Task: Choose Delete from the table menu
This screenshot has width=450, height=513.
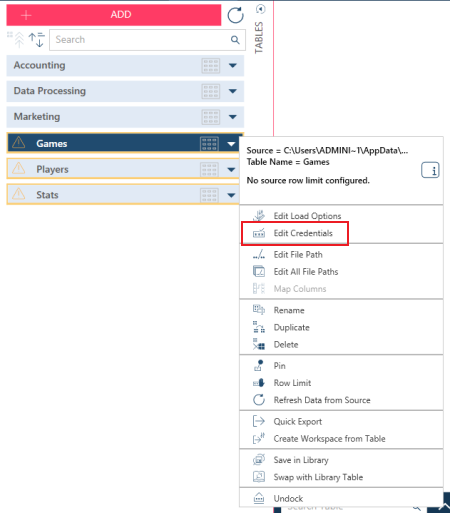Action: (x=341, y=344)
